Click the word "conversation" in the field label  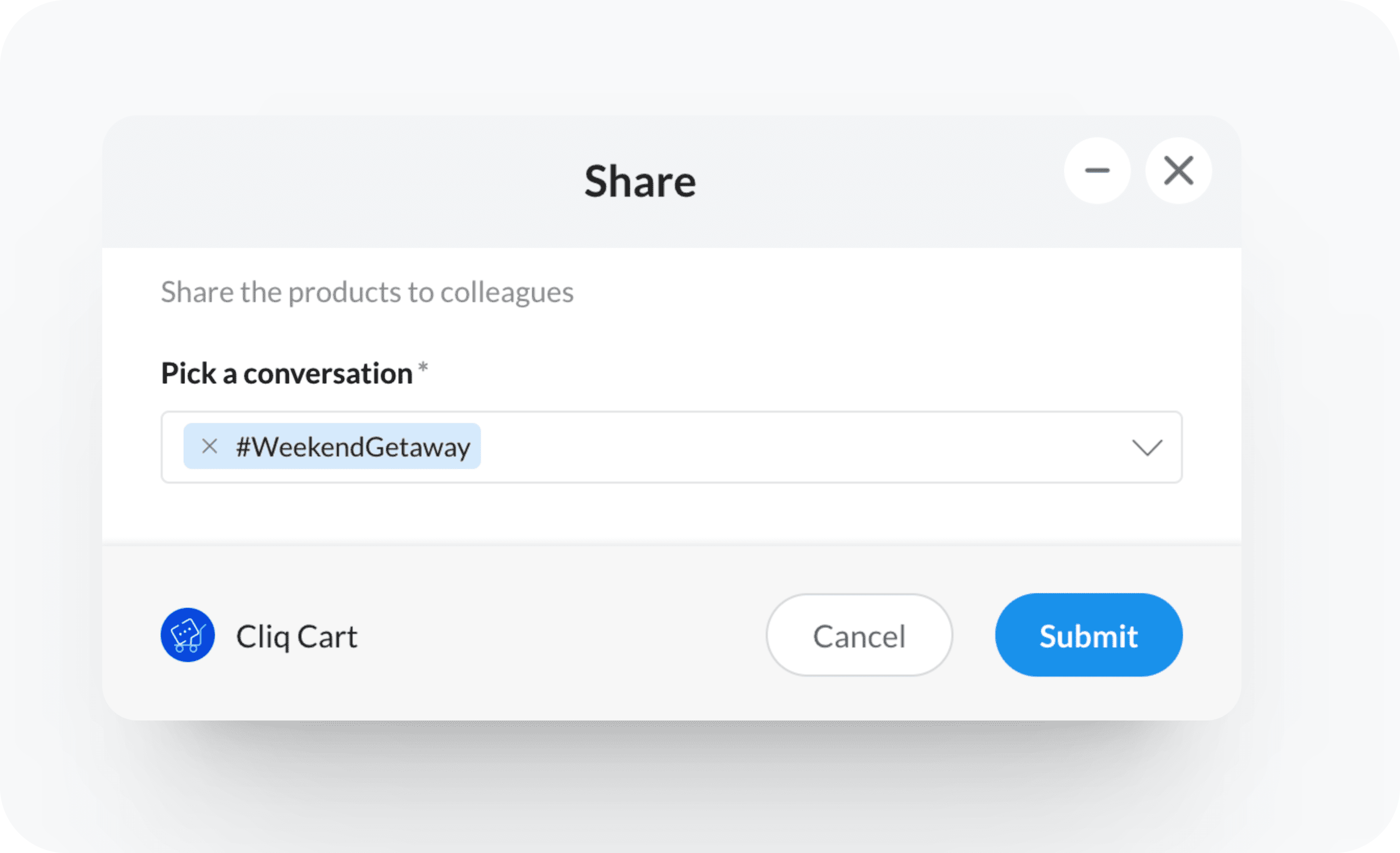(x=328, y=374)
